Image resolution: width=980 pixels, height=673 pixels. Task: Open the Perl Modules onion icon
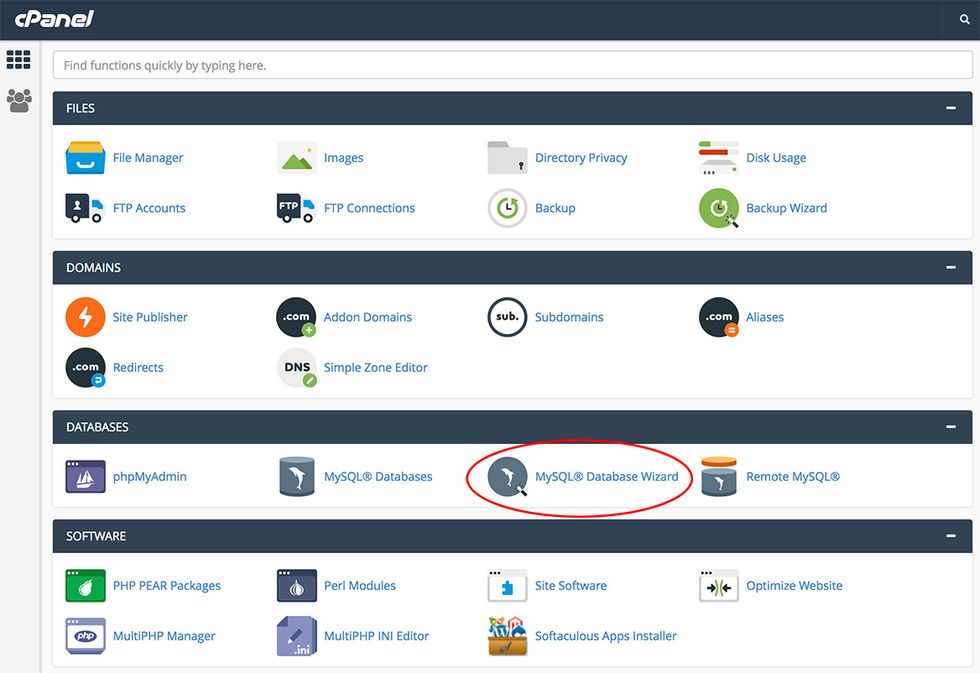click(x=296, y=586)
